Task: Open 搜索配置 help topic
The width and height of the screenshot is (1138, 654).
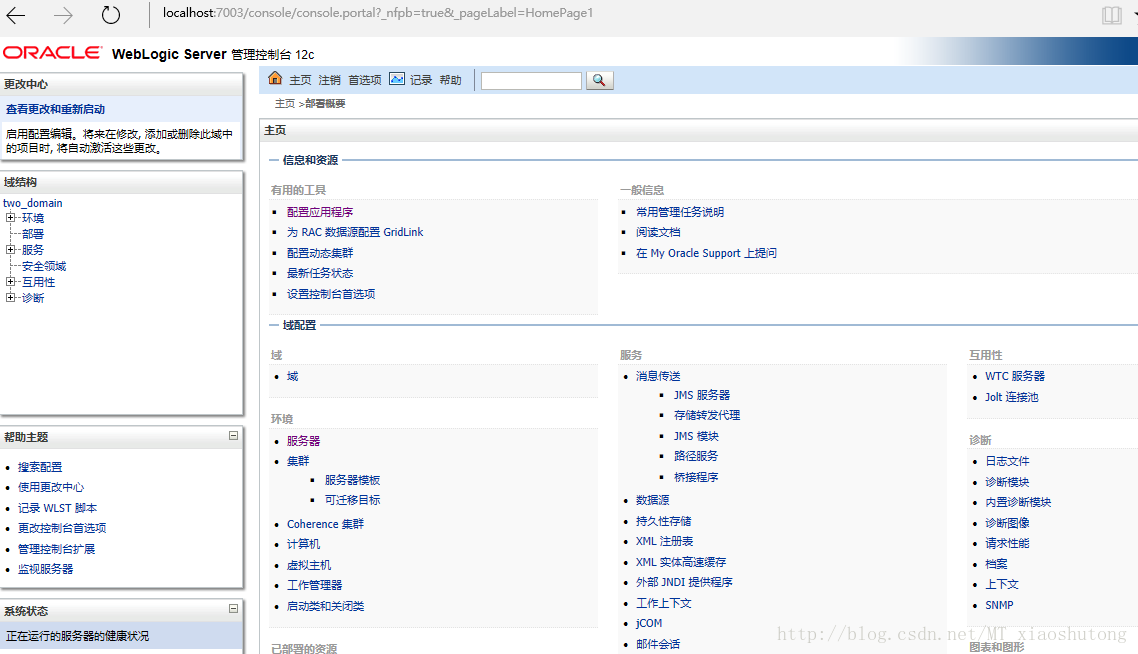Action: (x=40, y=467)
